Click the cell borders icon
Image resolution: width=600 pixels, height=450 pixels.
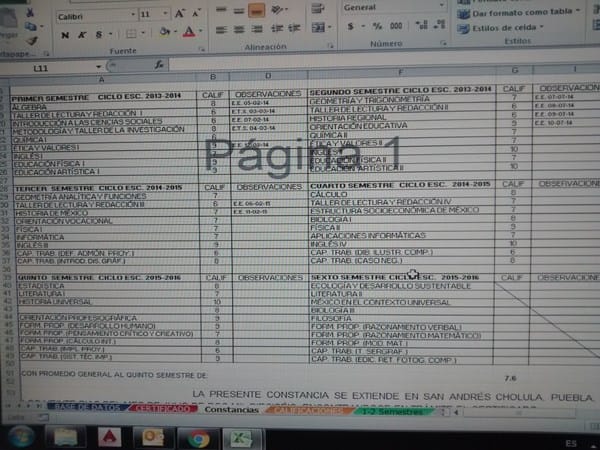(x=131, y=34)
